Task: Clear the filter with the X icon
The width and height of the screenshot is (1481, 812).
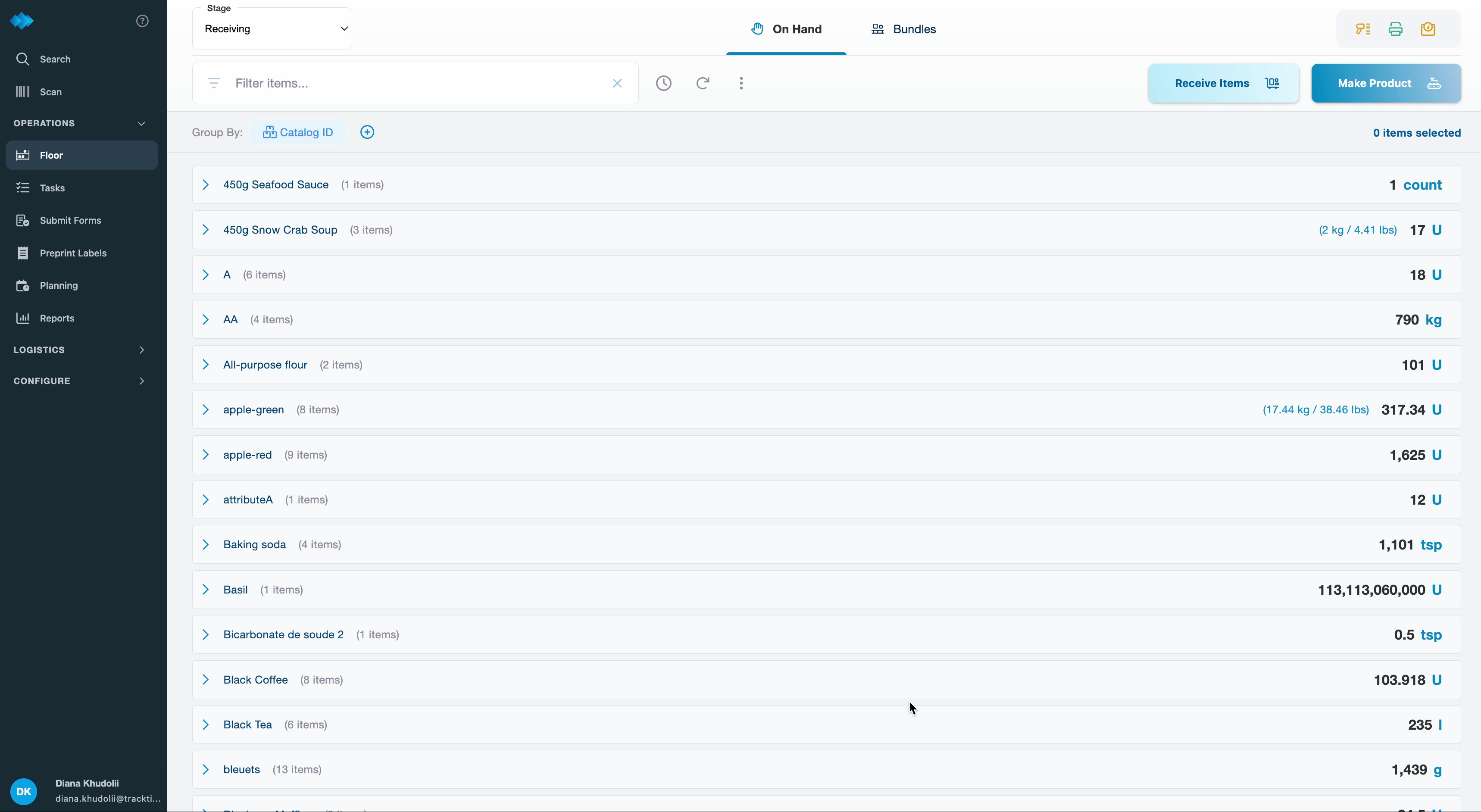Action: click(617, 83)
